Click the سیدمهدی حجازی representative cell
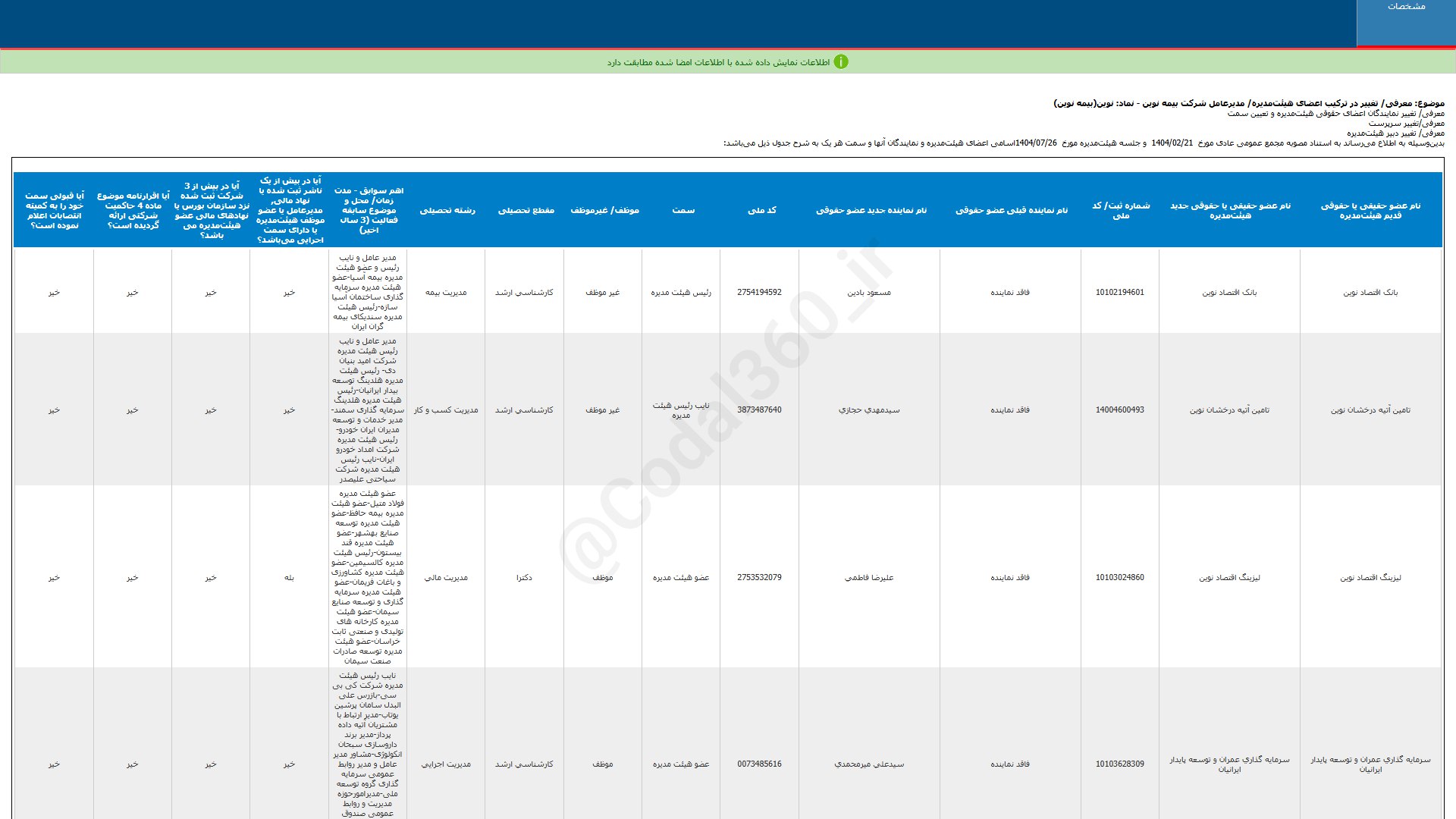 pos(869,409)
